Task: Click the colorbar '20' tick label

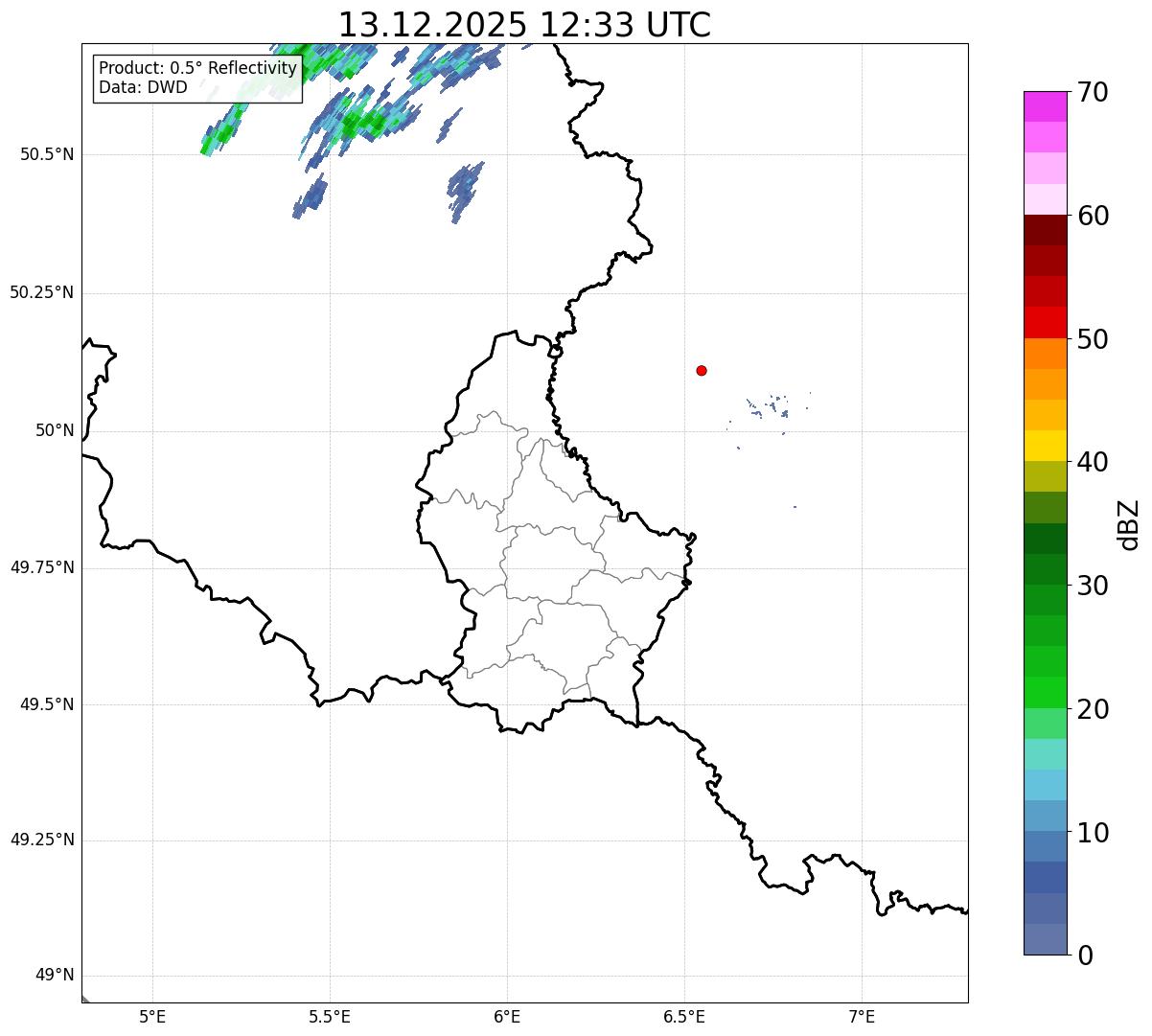Action: click(x=1093, y=709)
